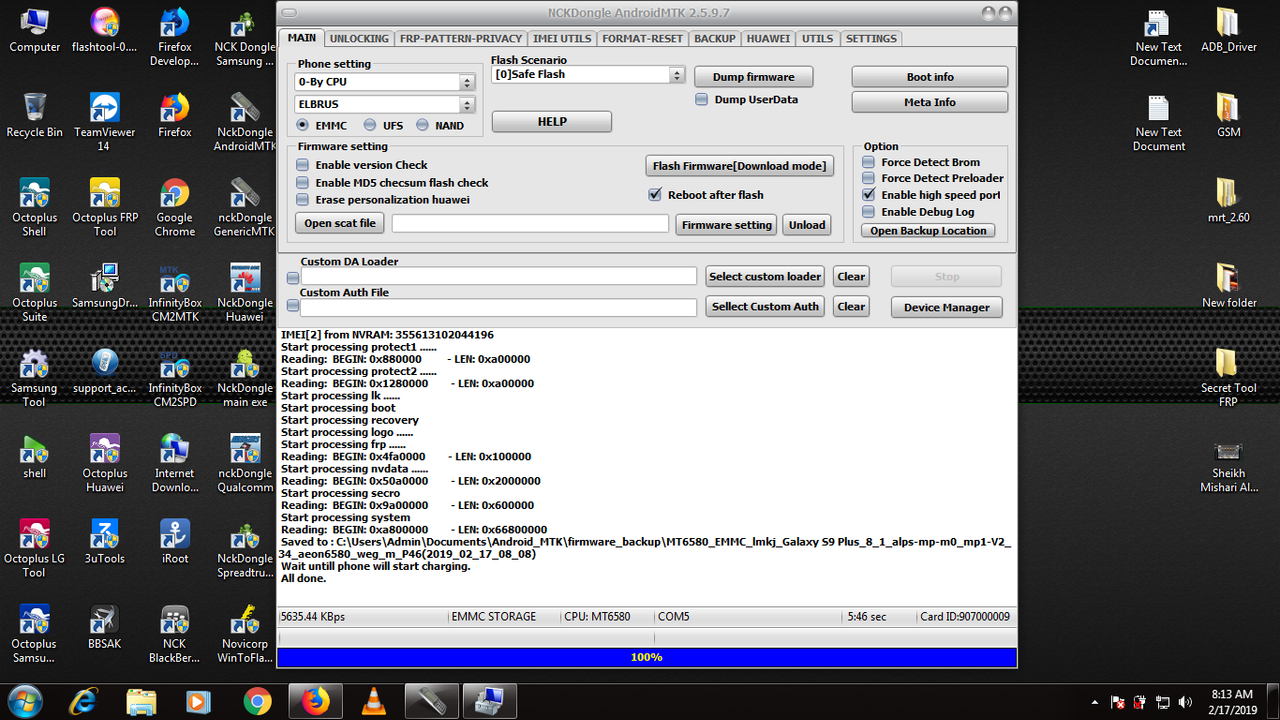
Task: Click the 100% blue progress bar
Action: 647,657
